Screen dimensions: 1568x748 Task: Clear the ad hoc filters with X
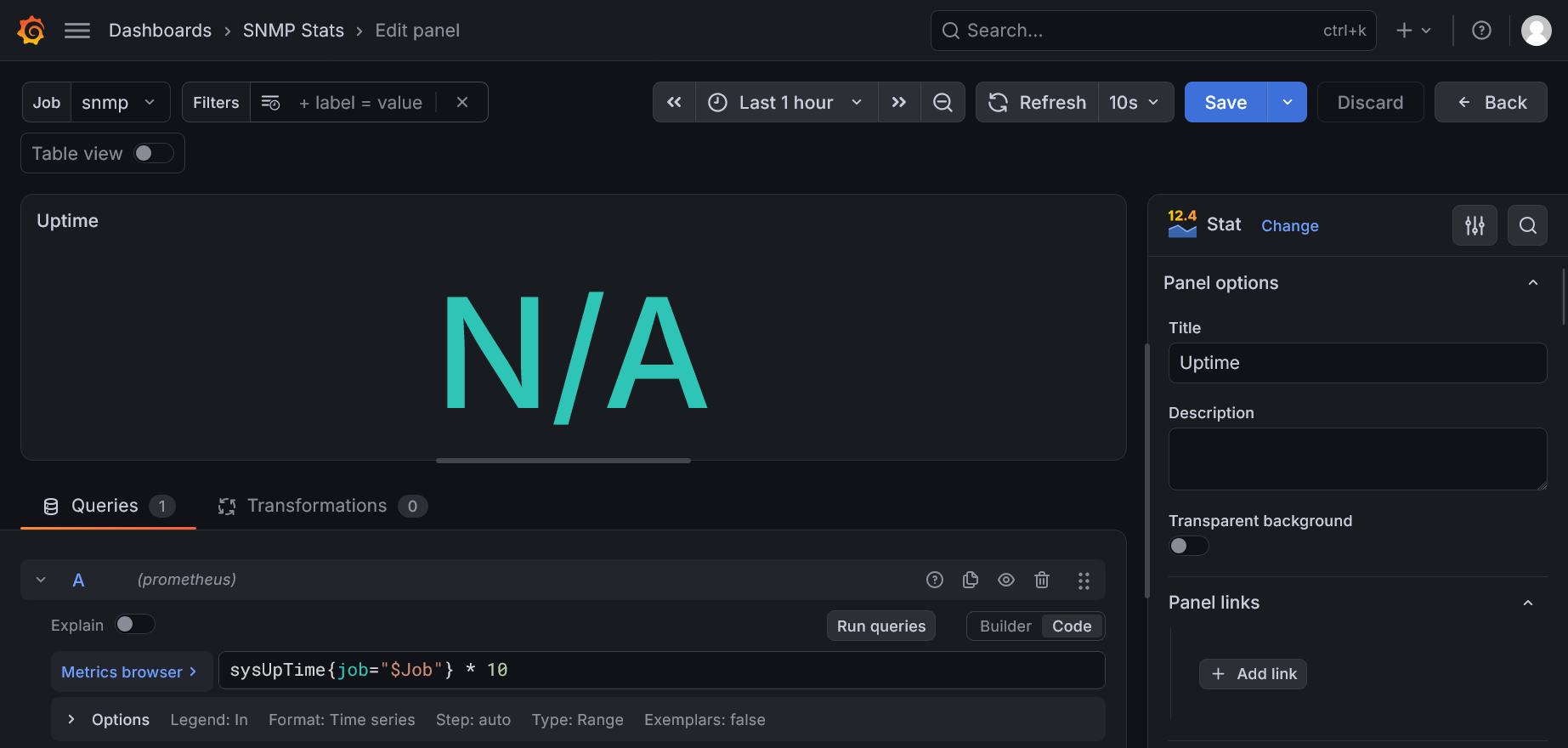(x=462, y=102)
